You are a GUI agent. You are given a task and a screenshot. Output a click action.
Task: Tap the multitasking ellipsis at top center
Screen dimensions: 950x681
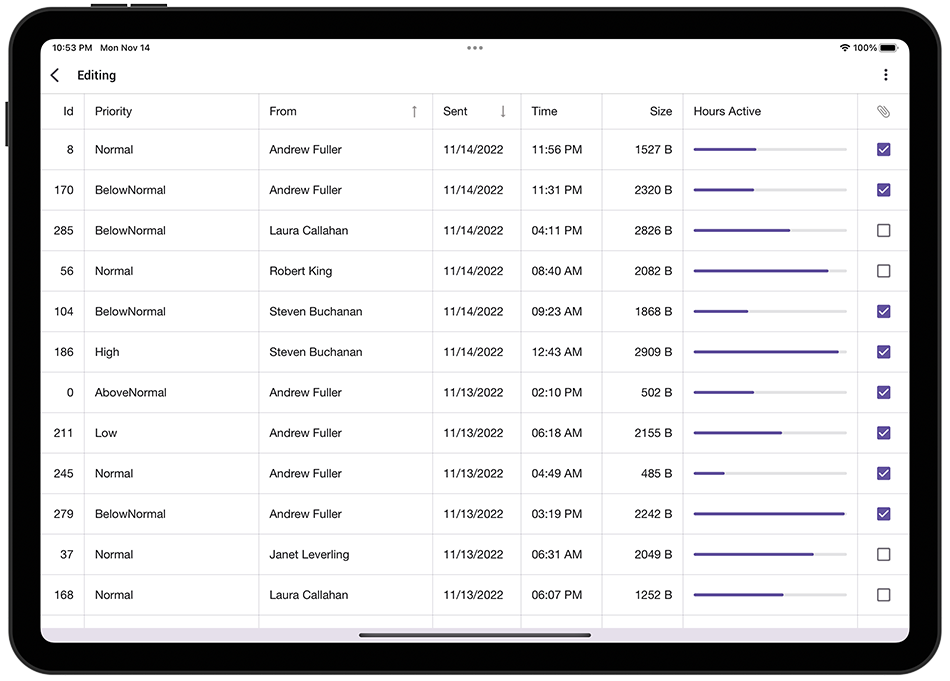click(x=475, y=47)
